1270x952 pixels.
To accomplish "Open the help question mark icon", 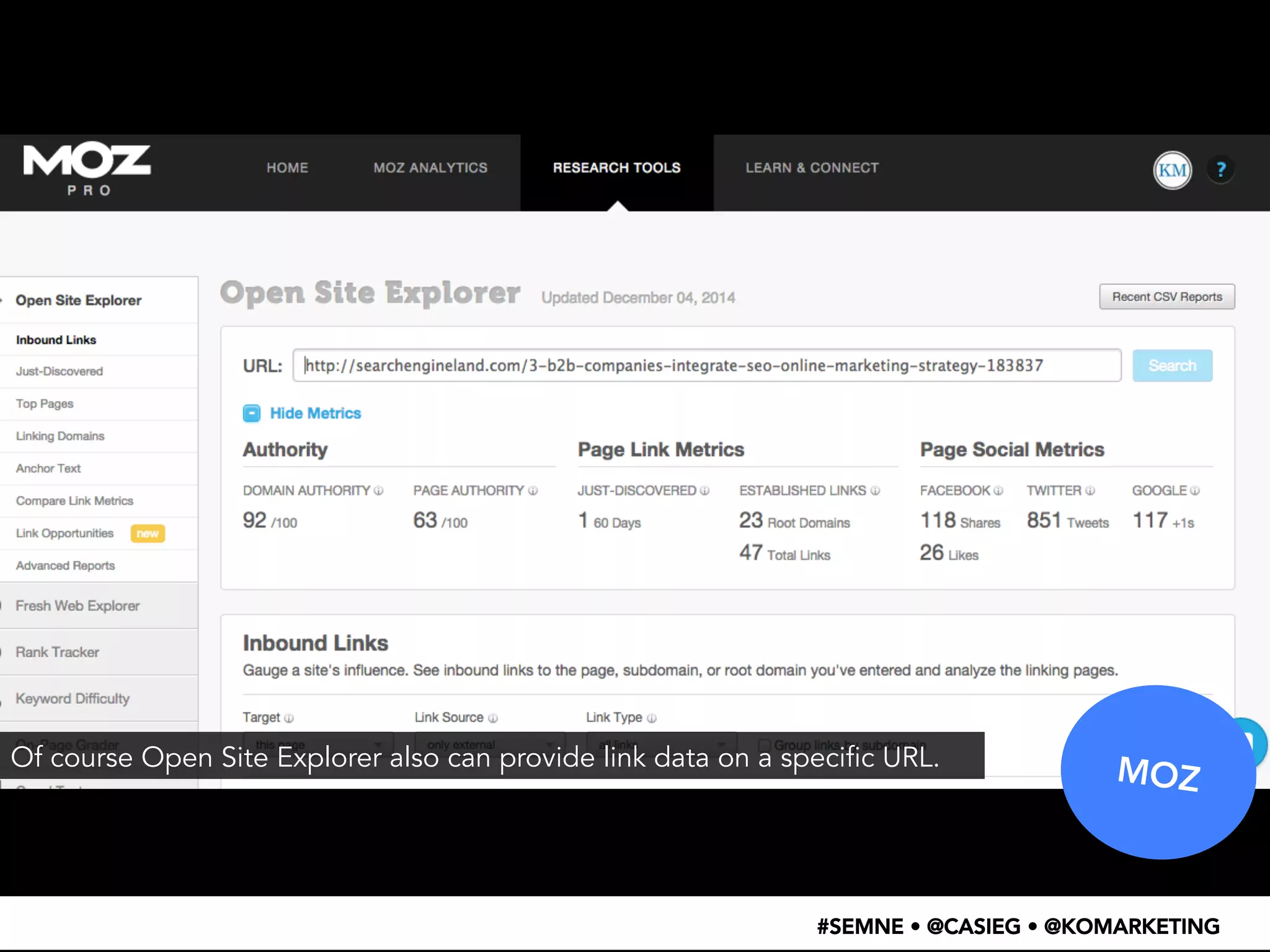I will pos(1220,169).
